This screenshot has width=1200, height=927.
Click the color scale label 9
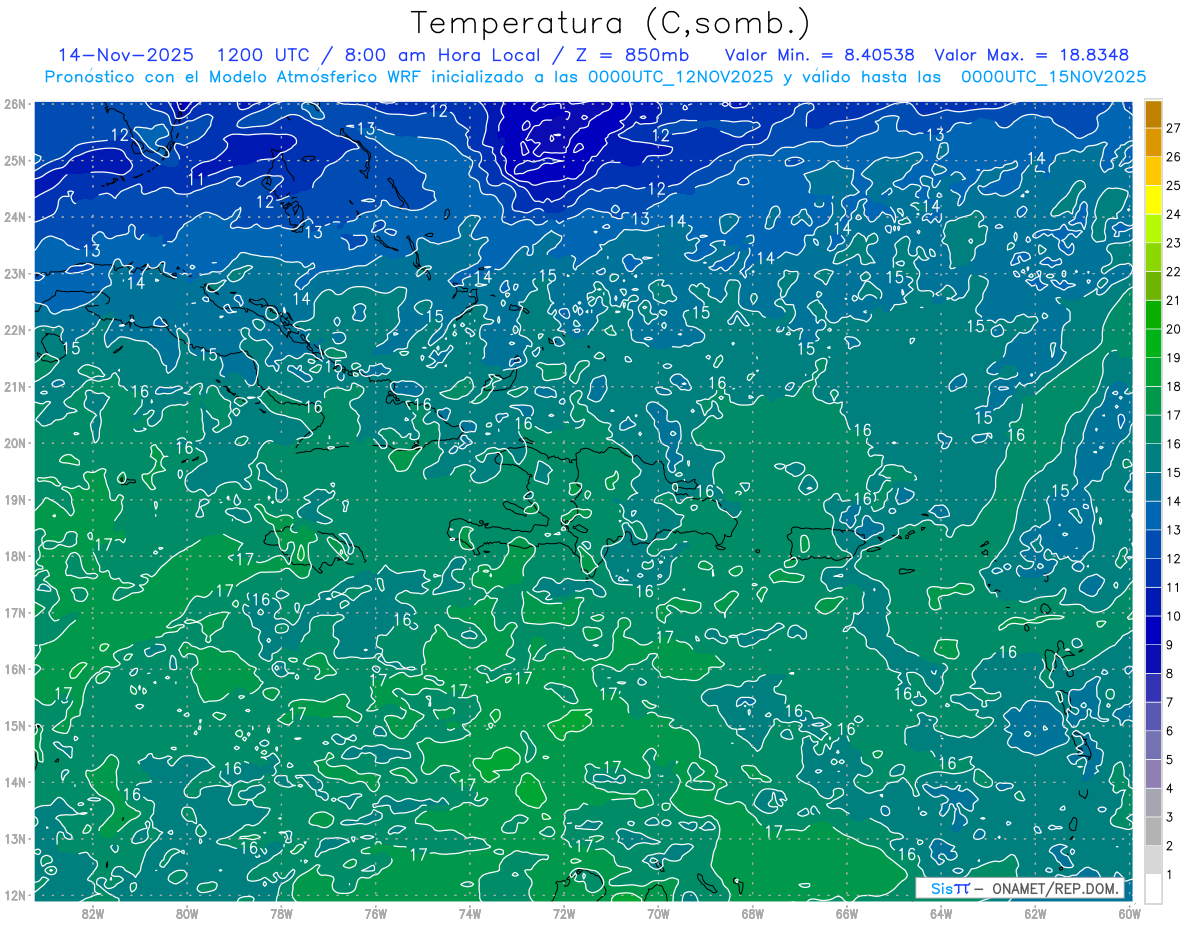[x=1170, y=645]
